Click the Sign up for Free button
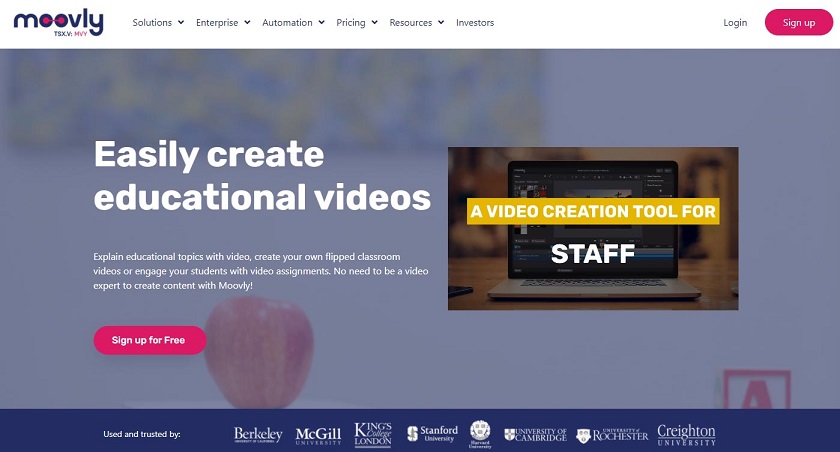Image resolution: width=840 pixels, height=452 pixels. click(149, 340)
